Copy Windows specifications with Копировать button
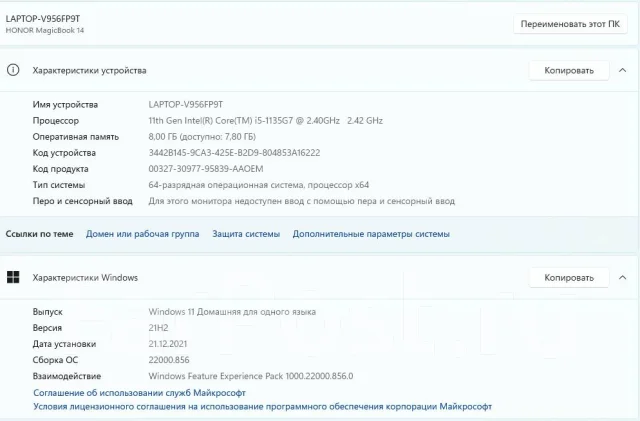This screenshot has height=421, width=640. (569, 278)
